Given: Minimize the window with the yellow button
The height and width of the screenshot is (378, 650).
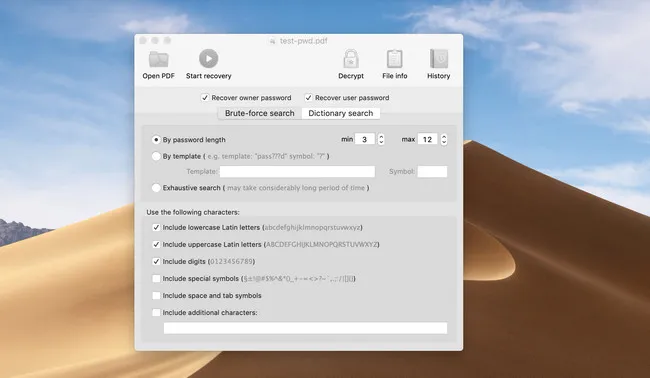Looking at the screenshot, I should (155, 40).
